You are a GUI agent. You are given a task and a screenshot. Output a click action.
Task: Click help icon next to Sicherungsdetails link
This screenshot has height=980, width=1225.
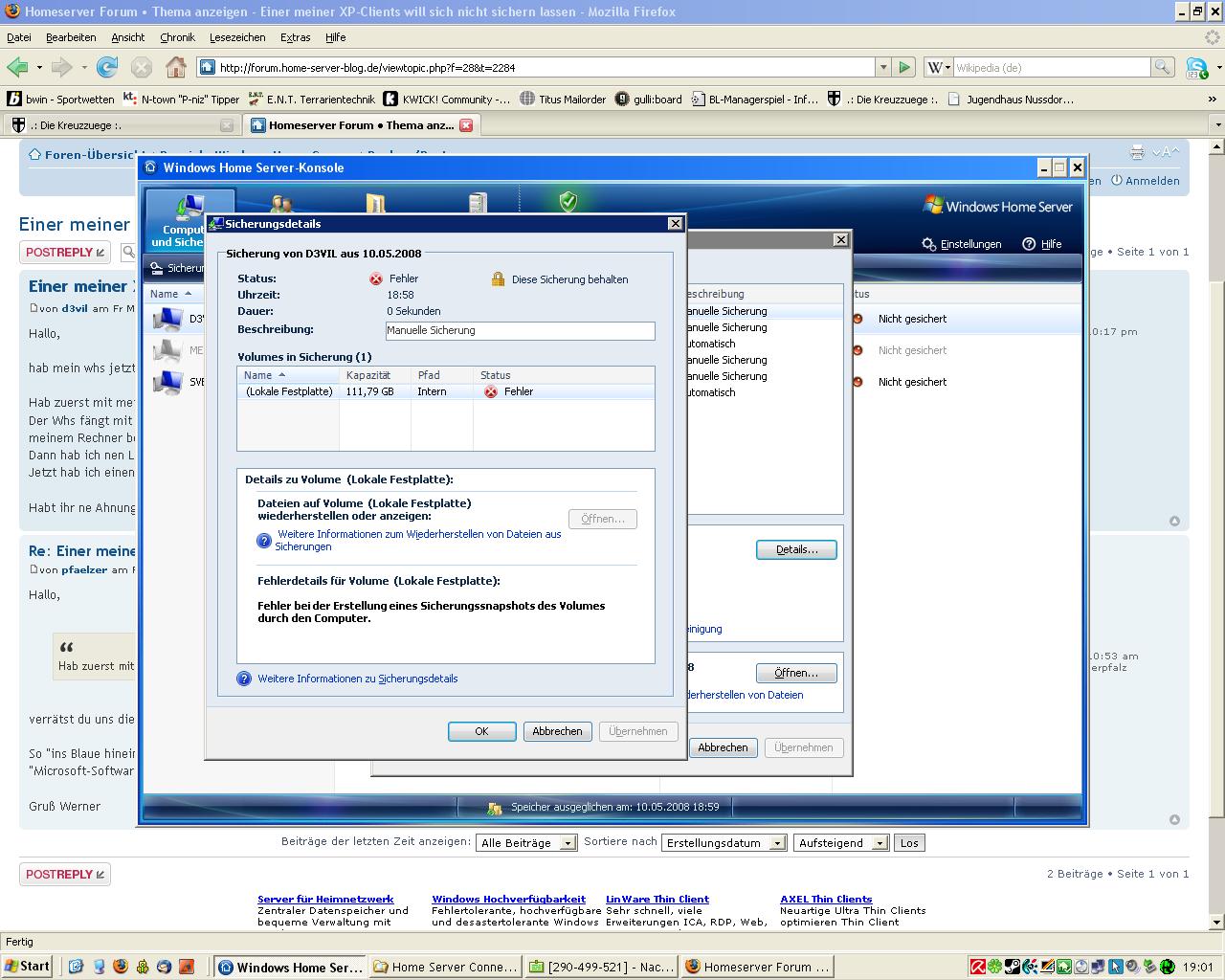[244, 679]
